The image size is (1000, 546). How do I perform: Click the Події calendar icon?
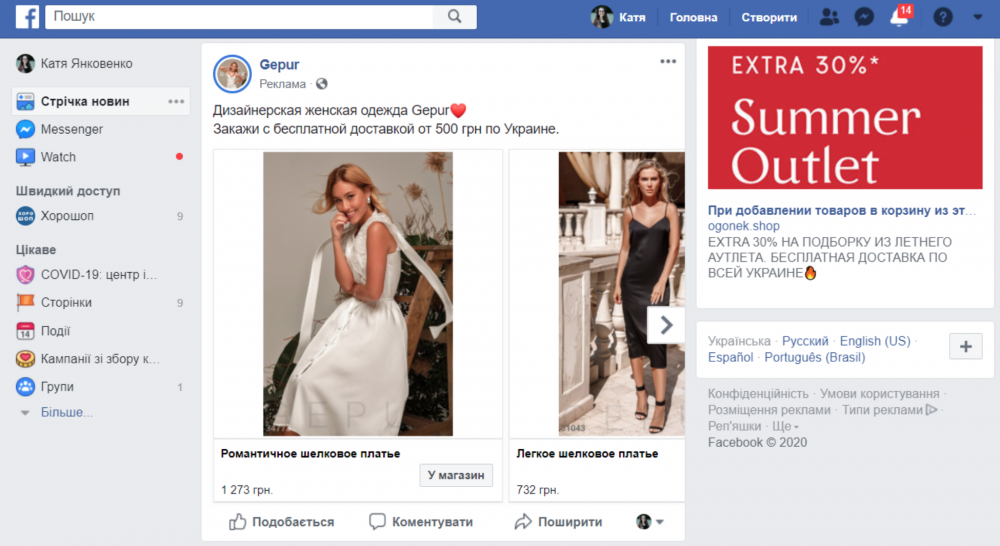point(25,331)
